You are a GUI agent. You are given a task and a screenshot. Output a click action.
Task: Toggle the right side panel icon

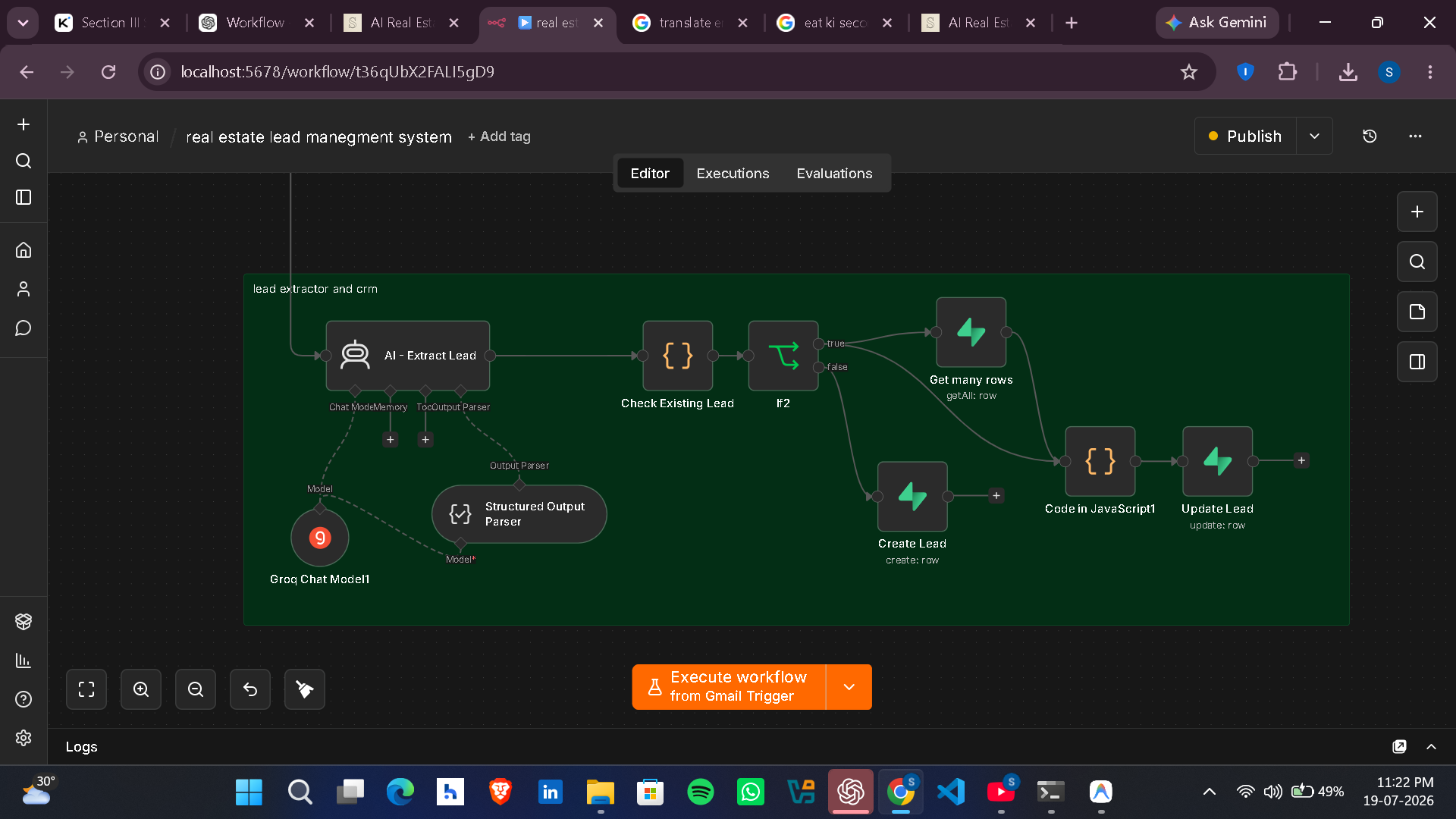click(x=1417, y=362)
